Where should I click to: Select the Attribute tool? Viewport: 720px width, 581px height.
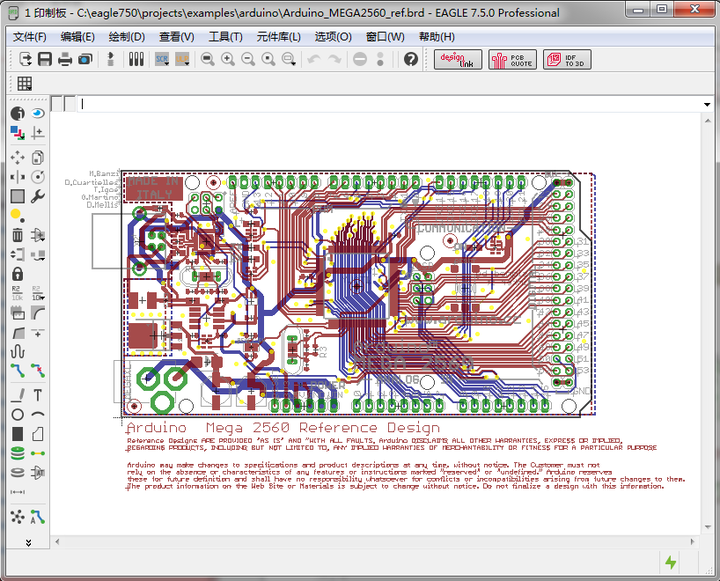pos(38,472)
